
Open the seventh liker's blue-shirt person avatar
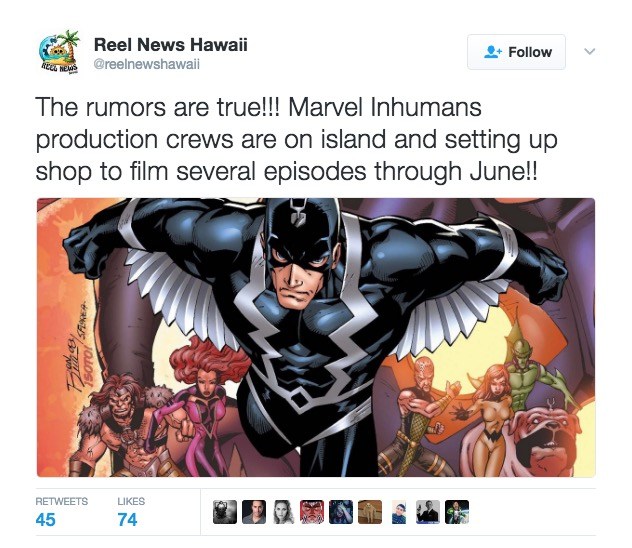point(399,512)
